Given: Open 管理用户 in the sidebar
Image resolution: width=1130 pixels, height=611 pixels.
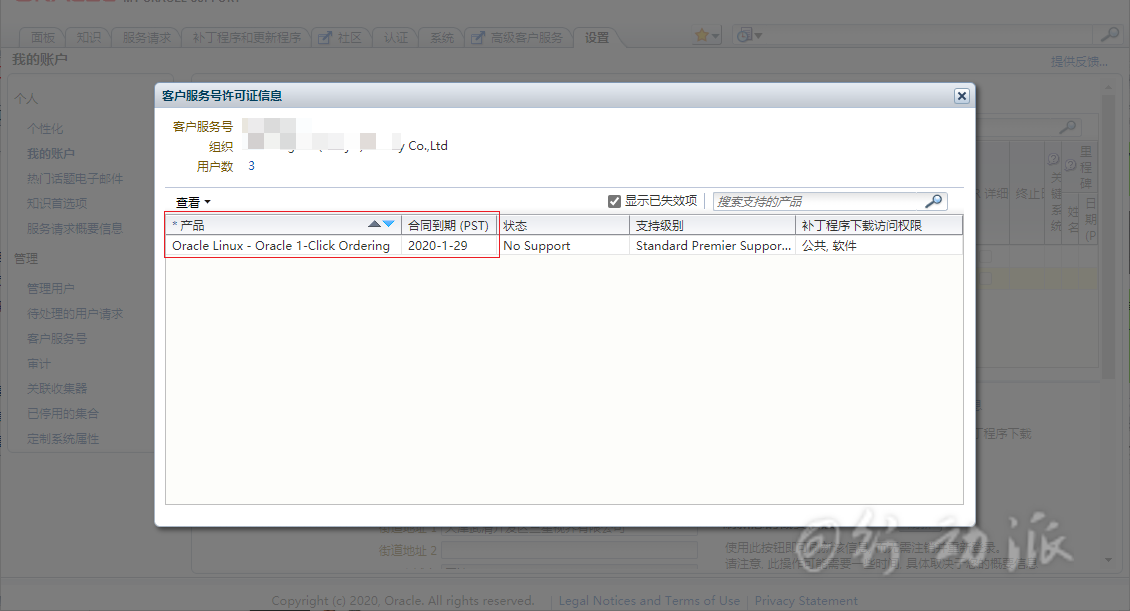Looking at the screenshot, I should tap(50, 288).
